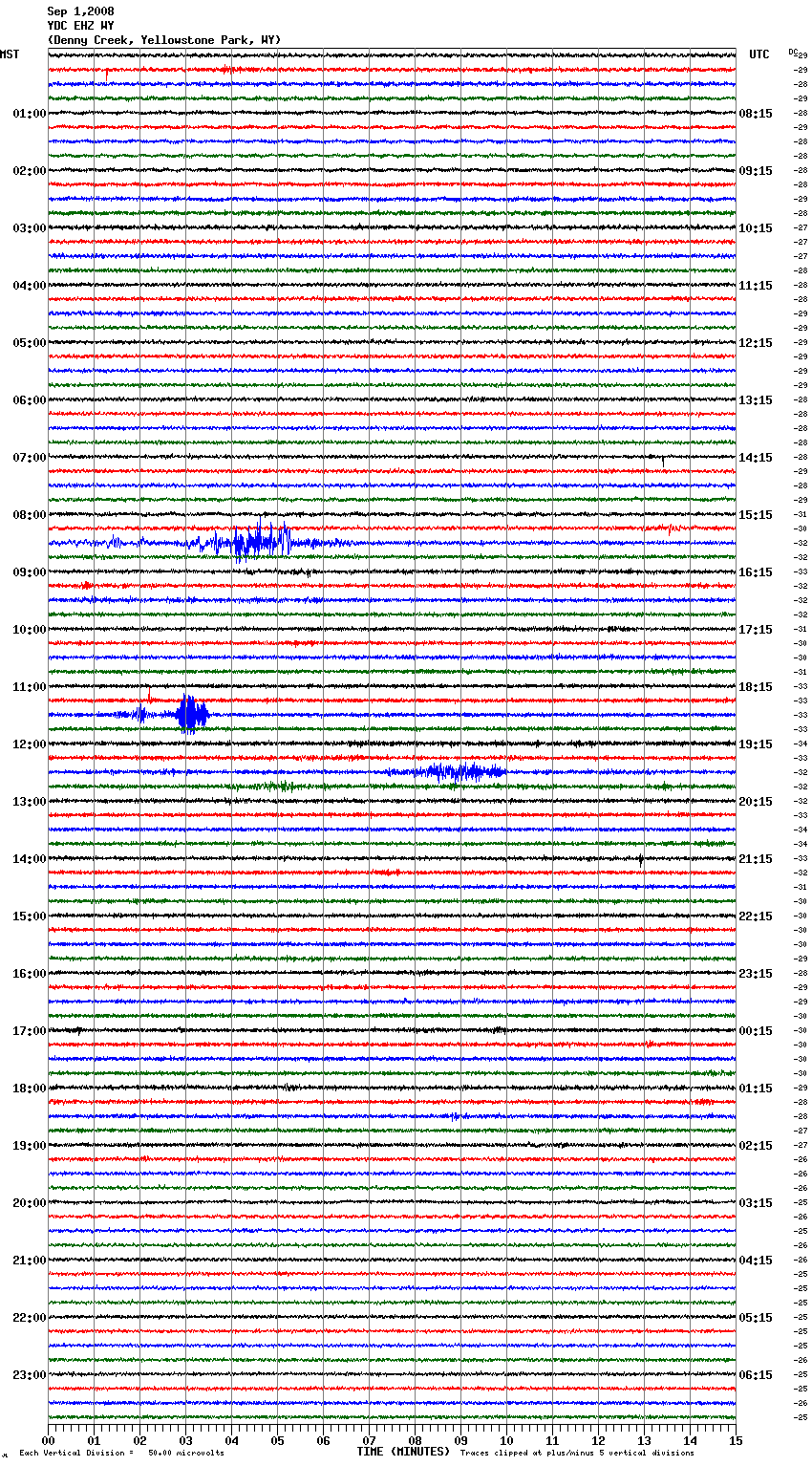Image resolution: width=812 pixels, height=1466 pixels.
Task: Click the 11:15 UTC time label
Action: (756, 286)
